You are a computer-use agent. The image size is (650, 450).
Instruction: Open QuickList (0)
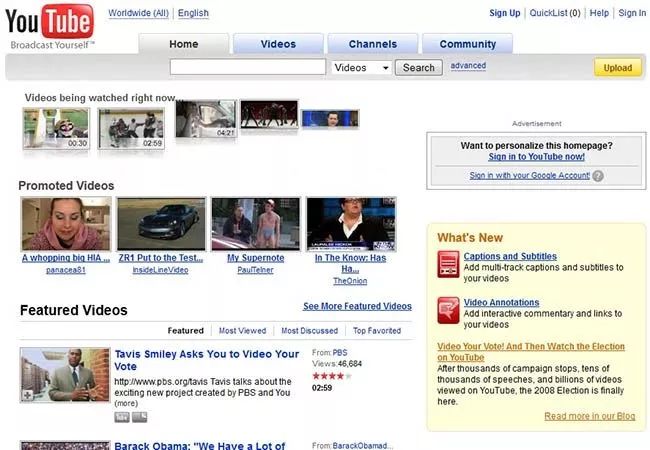click(x=555, y=13)
